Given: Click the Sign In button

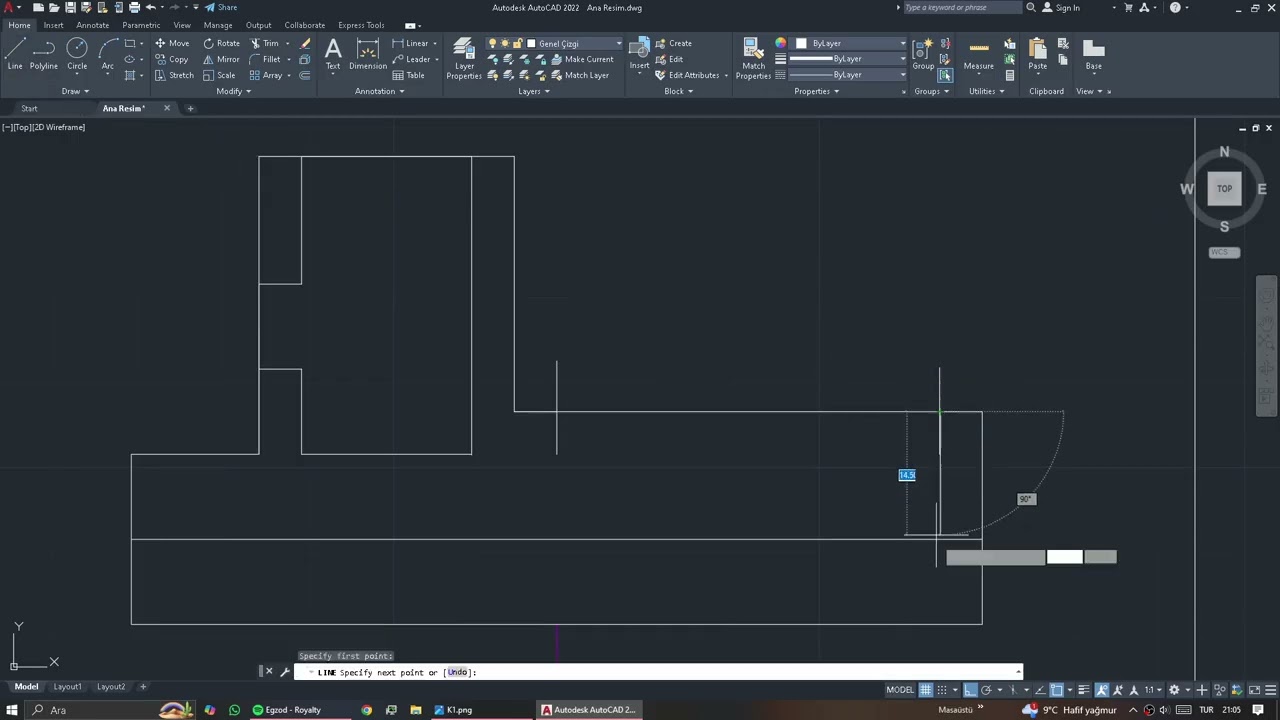Looking at the screenshot, I should click(1061, 7).
